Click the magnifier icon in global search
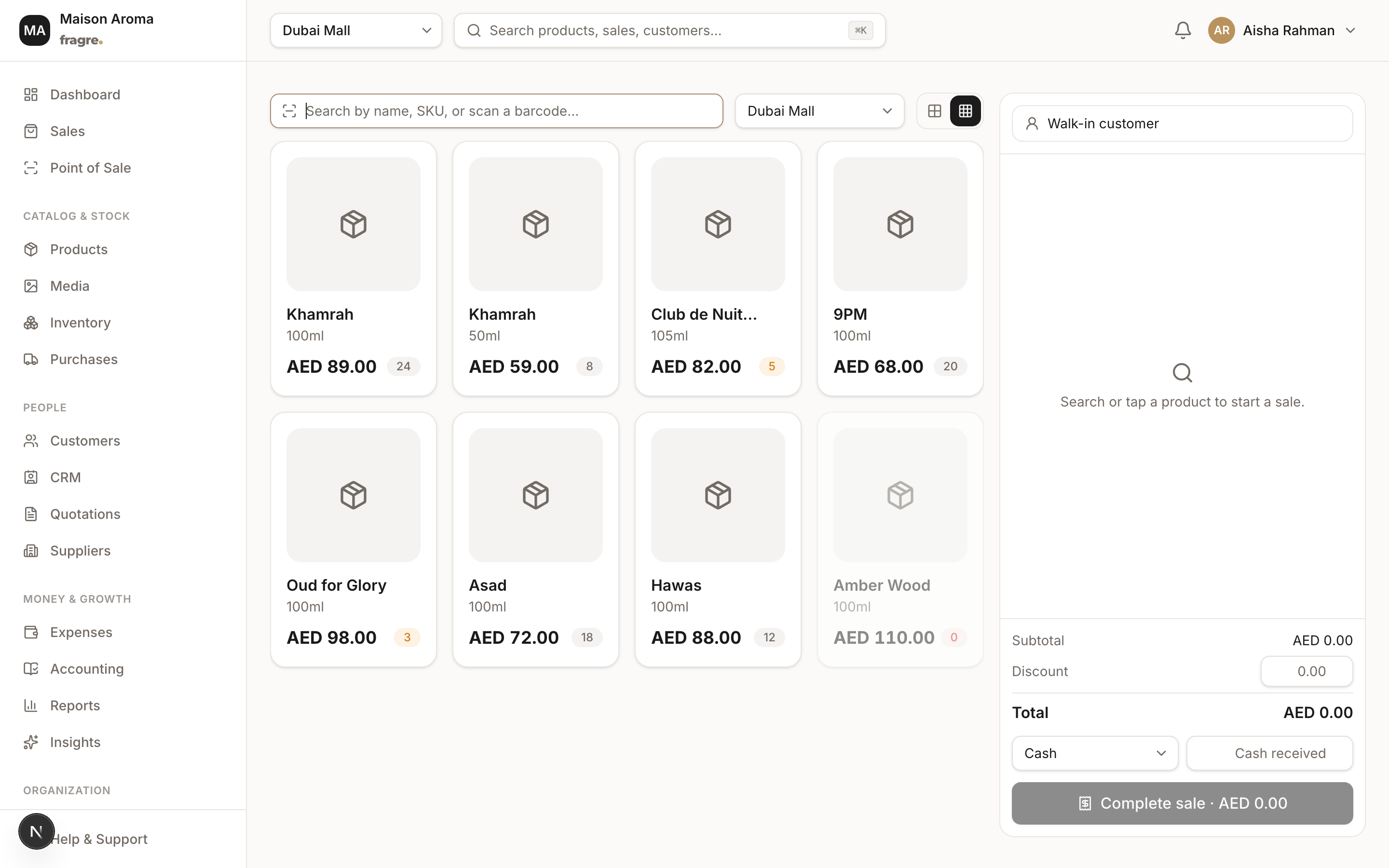Screen dimensions: 1389x868 pyautogui.click(x=474, y=30)
